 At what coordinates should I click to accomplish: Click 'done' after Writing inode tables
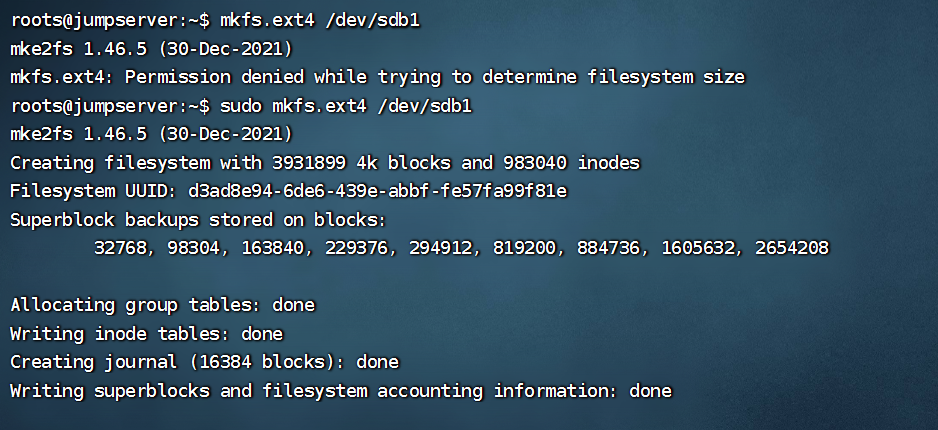[x=262, y=334]
